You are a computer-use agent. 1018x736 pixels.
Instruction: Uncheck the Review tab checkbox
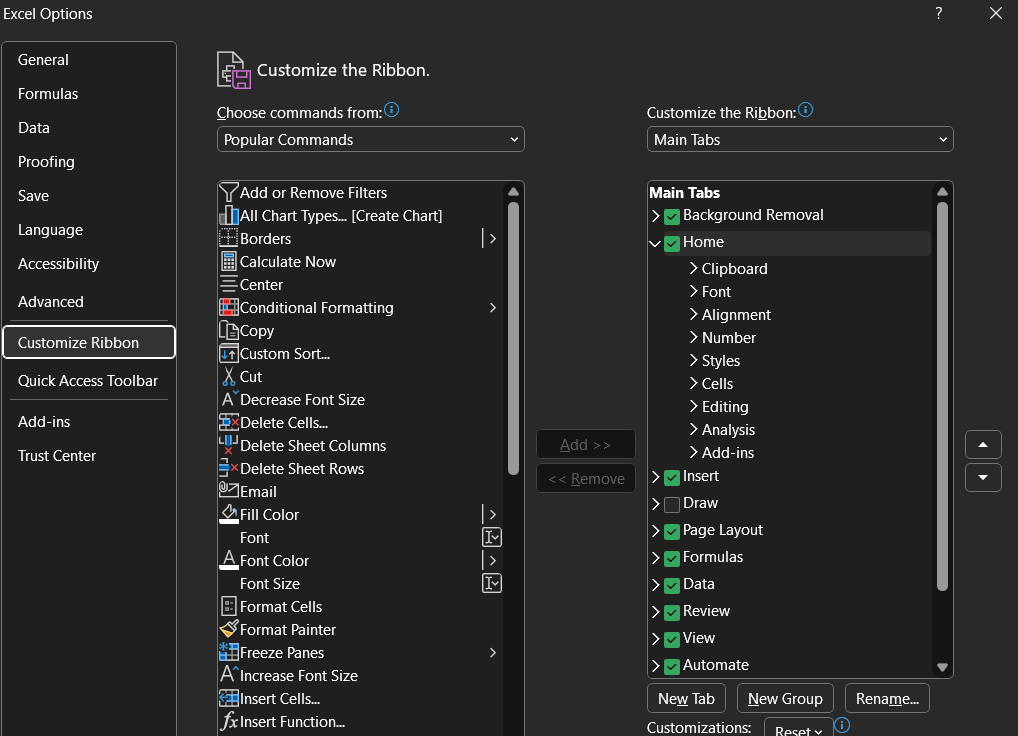click(x=671, y=611)
